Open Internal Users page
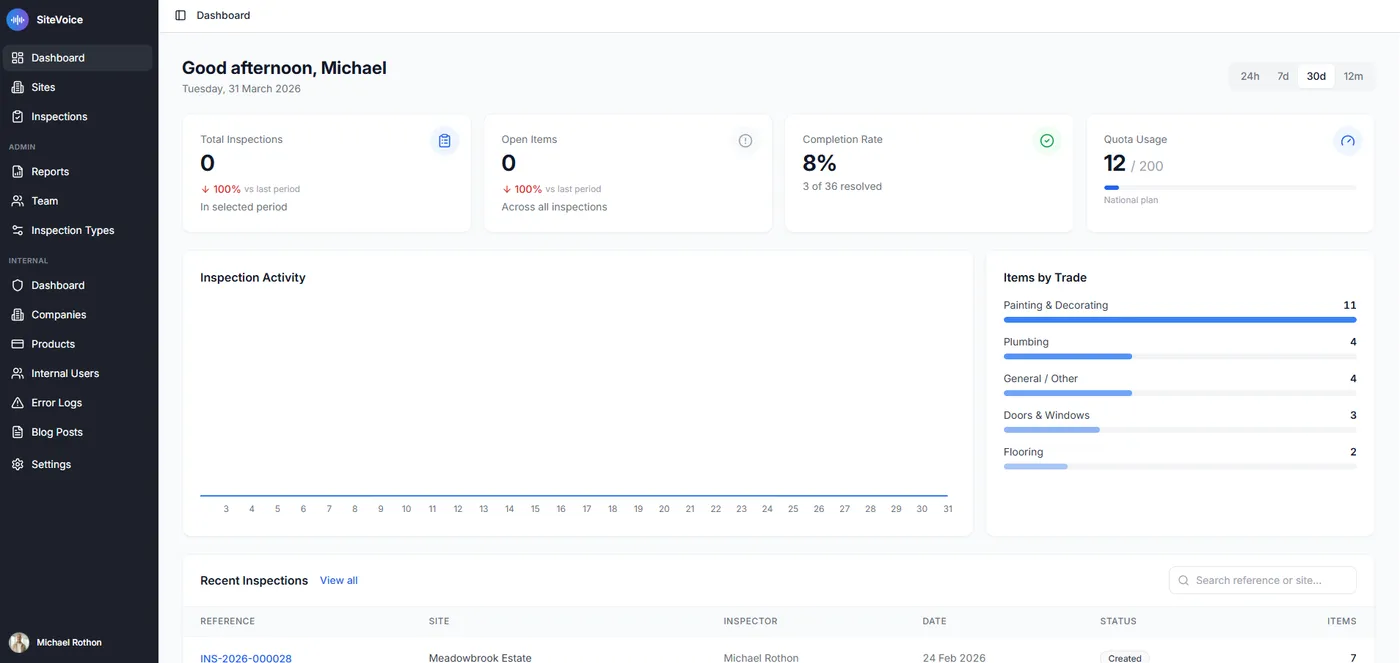1400x663 pixels. click(78, 373)
